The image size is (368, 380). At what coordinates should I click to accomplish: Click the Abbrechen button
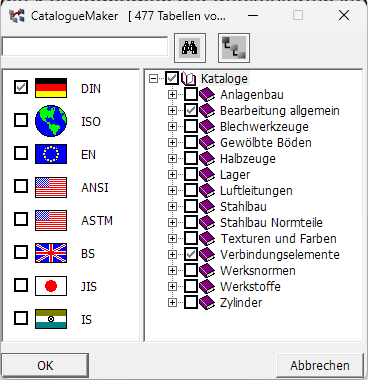coord(320,365)
